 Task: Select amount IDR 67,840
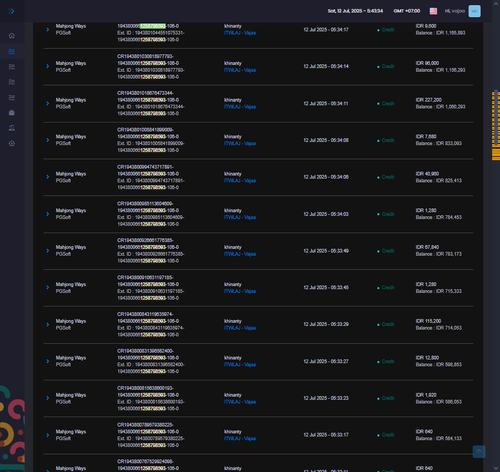point(427,247)
